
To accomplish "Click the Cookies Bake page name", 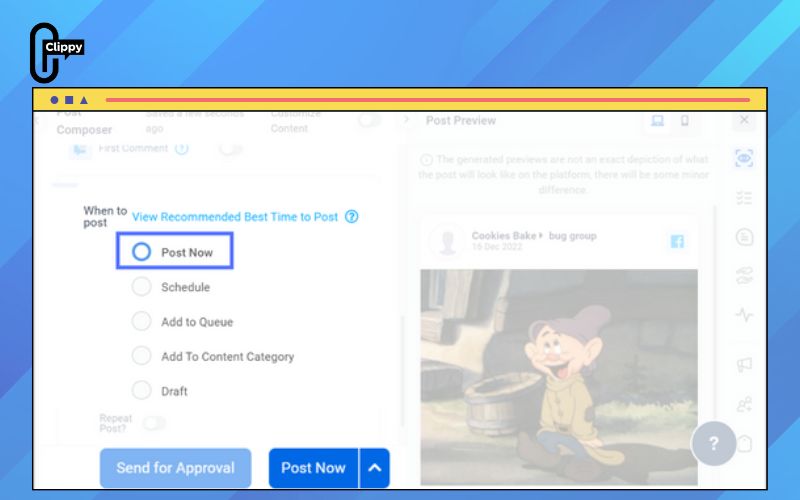I will 504,236.
